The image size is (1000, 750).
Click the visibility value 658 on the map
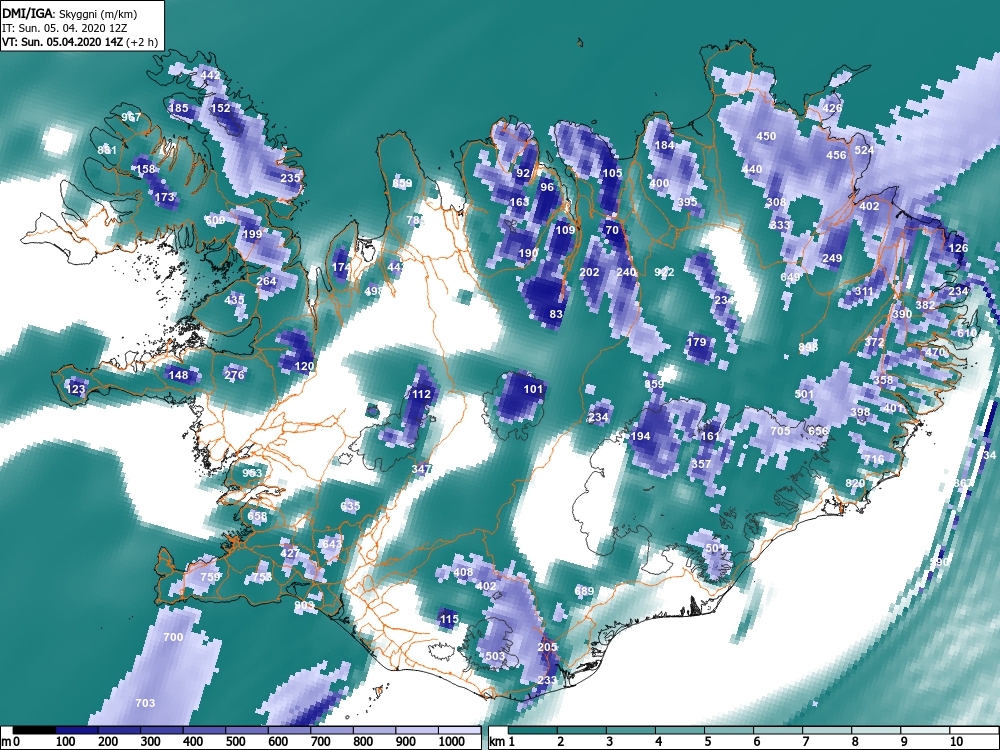(x=258, y=516)
